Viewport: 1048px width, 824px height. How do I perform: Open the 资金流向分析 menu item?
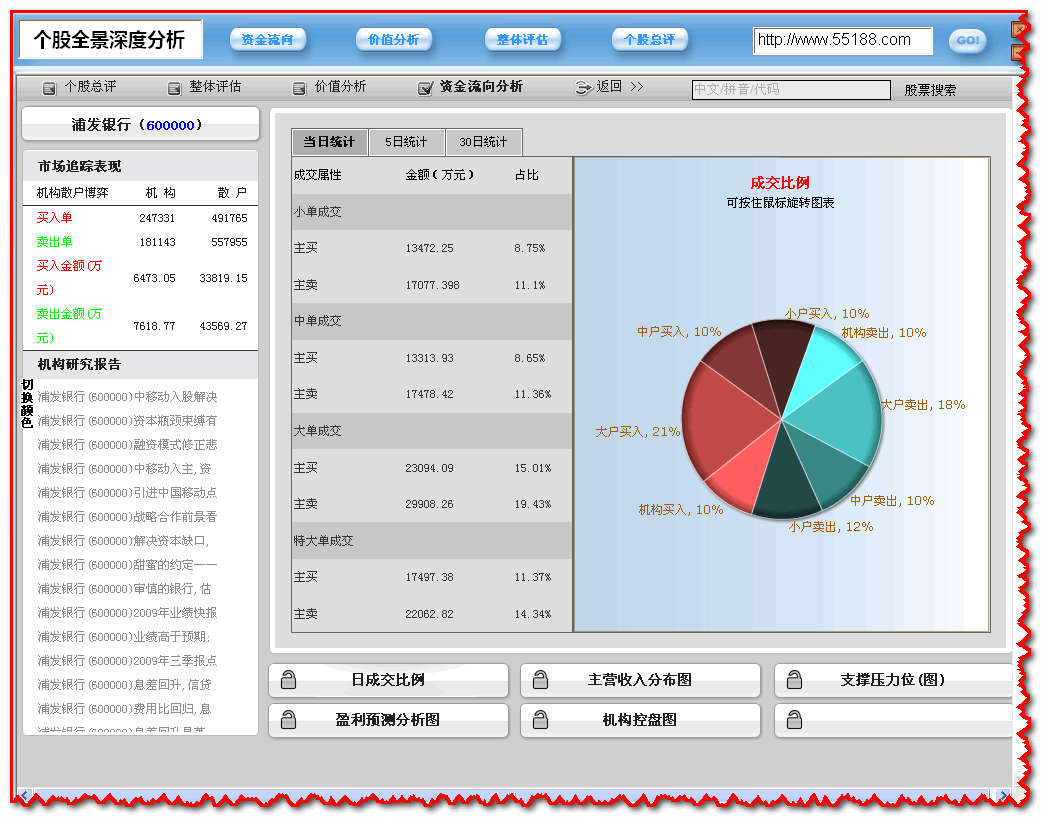click(481, 87)
